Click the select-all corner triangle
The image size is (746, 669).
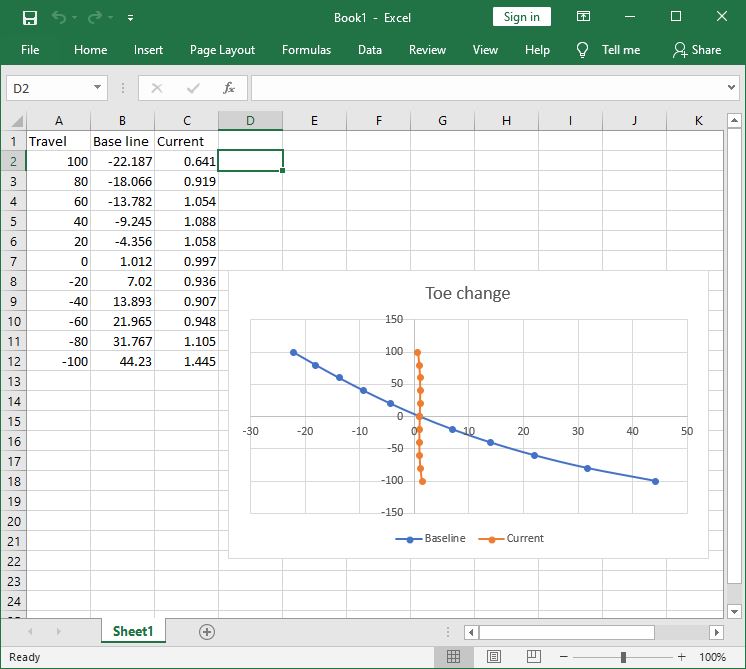(x=14, y=121)
